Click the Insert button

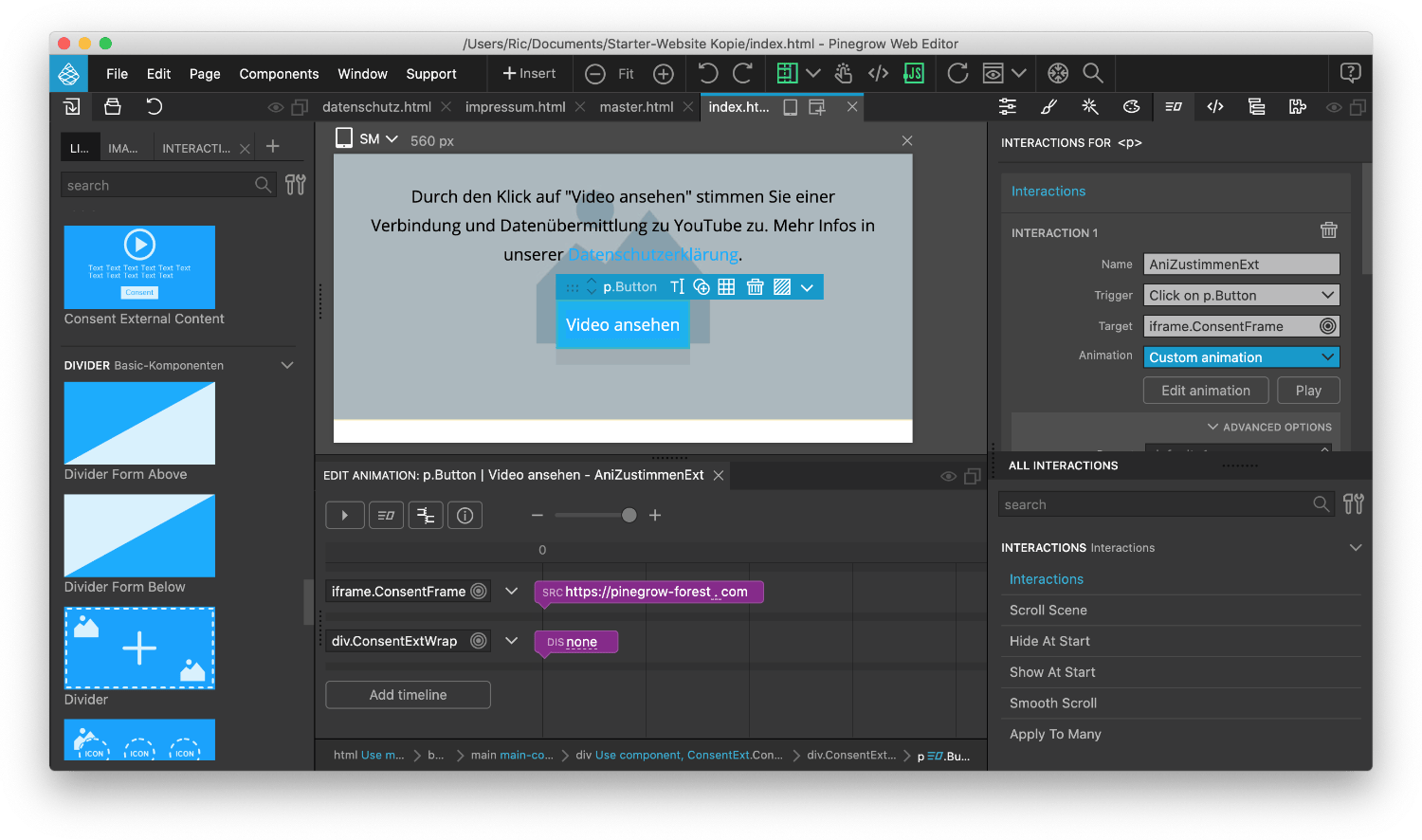click(529, 73)
